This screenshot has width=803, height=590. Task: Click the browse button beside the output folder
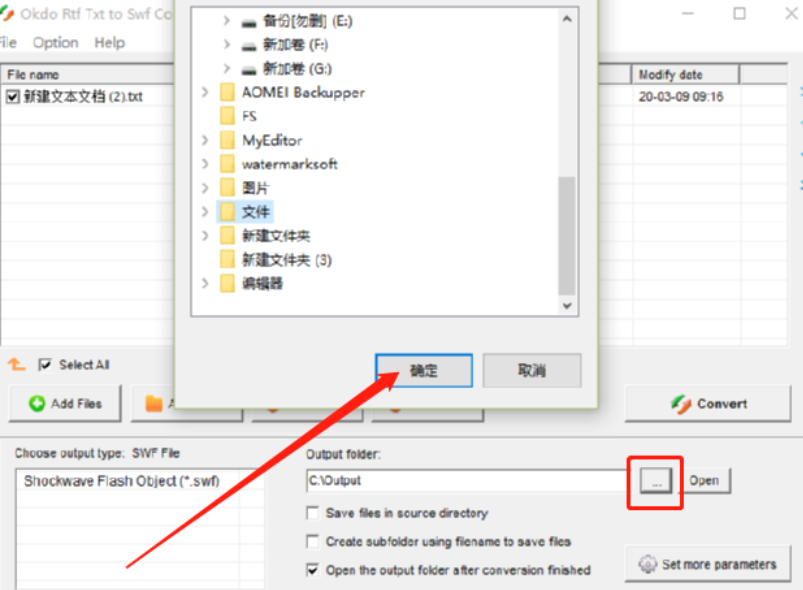tap(656, 481)
